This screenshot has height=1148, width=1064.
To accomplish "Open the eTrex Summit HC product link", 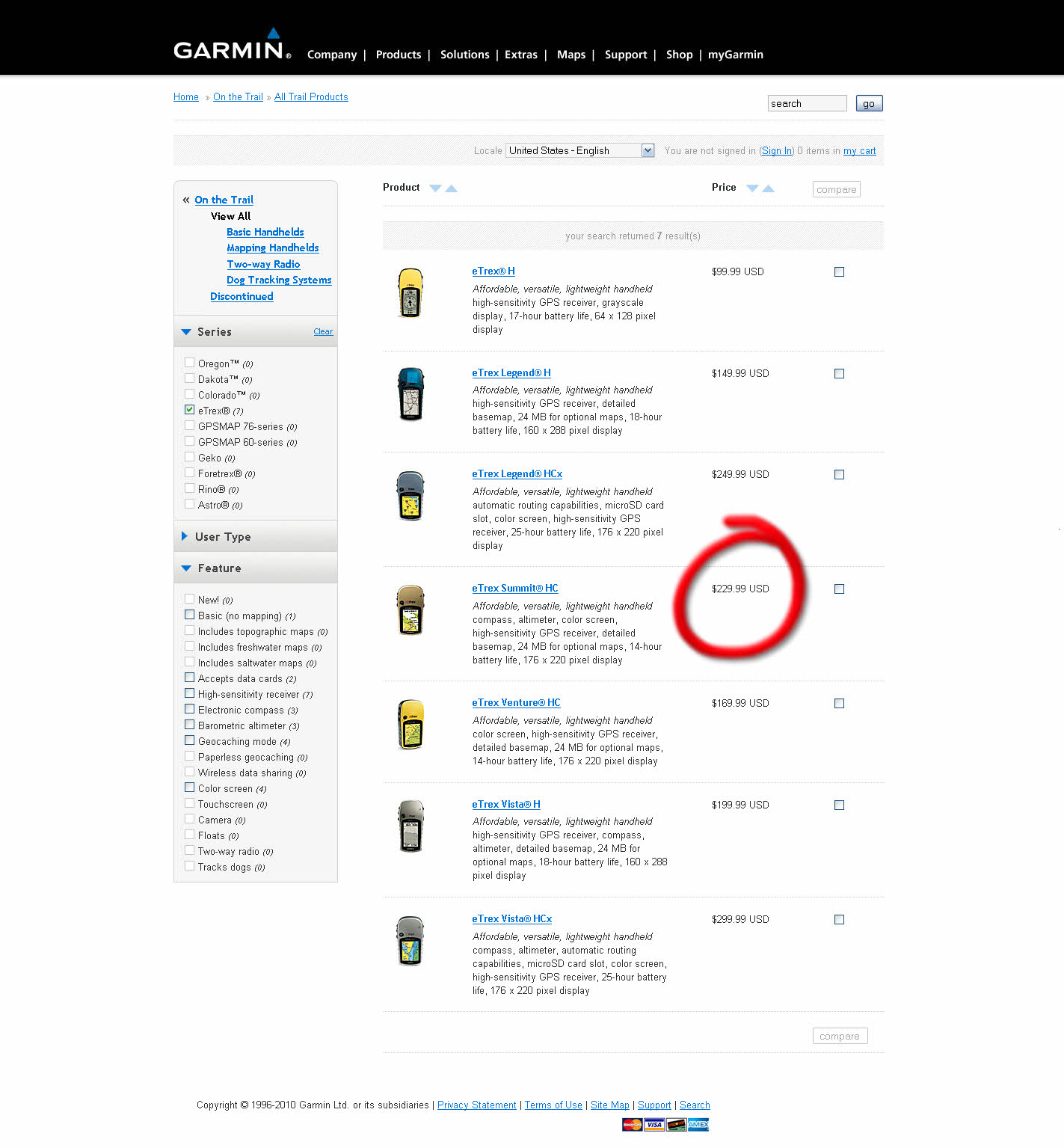I will (515, 589).
